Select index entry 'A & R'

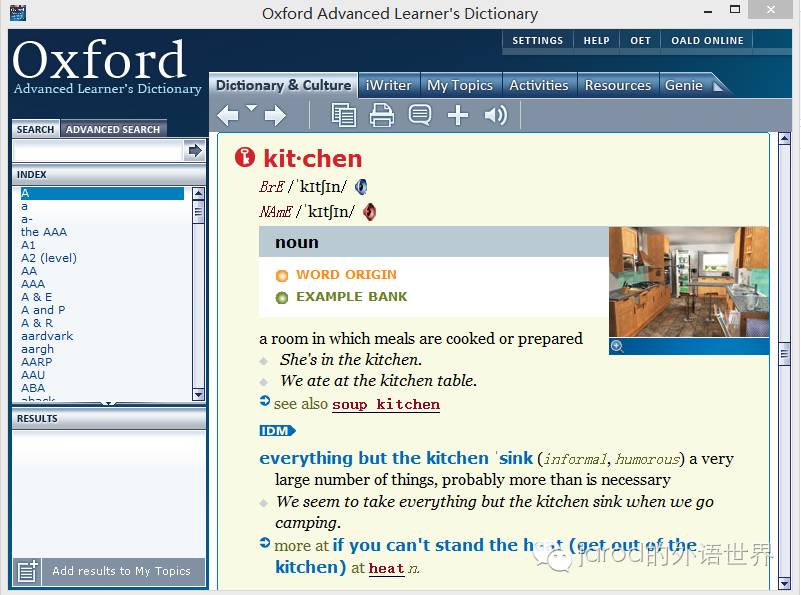tap(37, 323)
